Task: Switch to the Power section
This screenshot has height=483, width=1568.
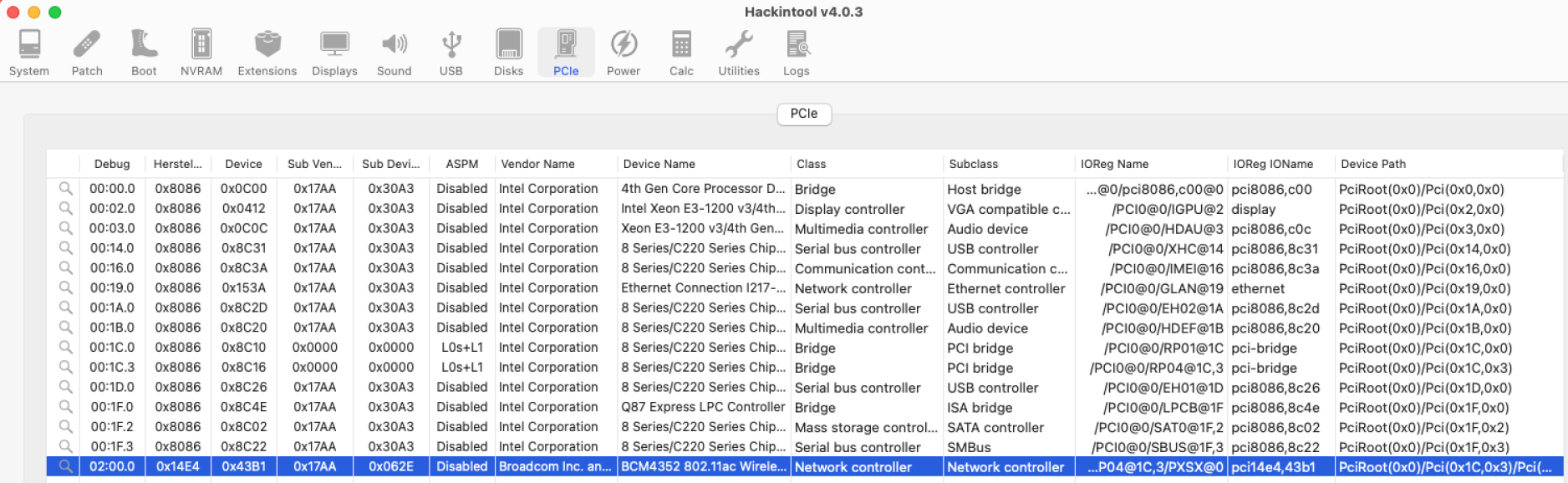Action: 624,53
